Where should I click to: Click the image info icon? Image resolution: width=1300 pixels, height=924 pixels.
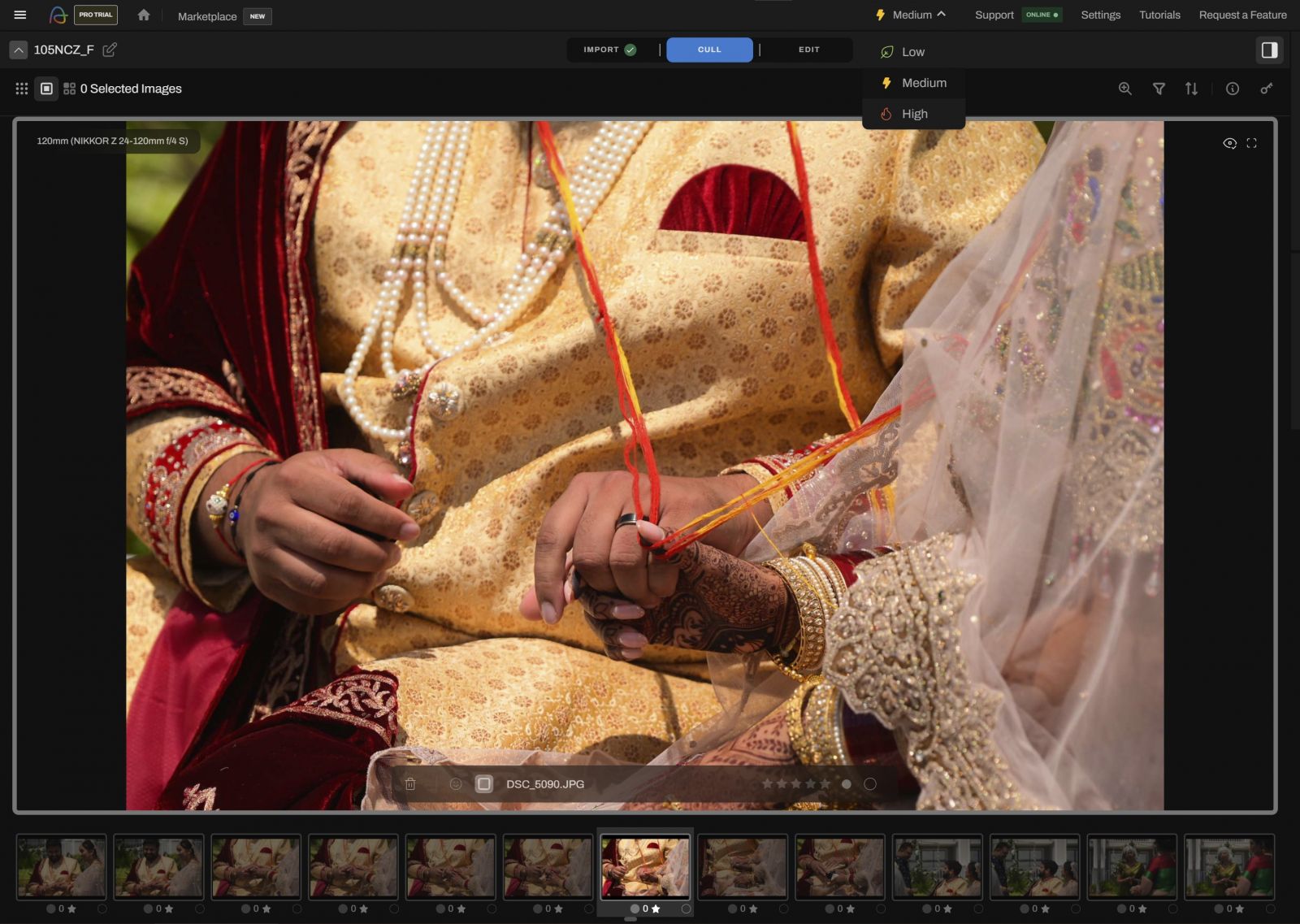click(1231, 89)
